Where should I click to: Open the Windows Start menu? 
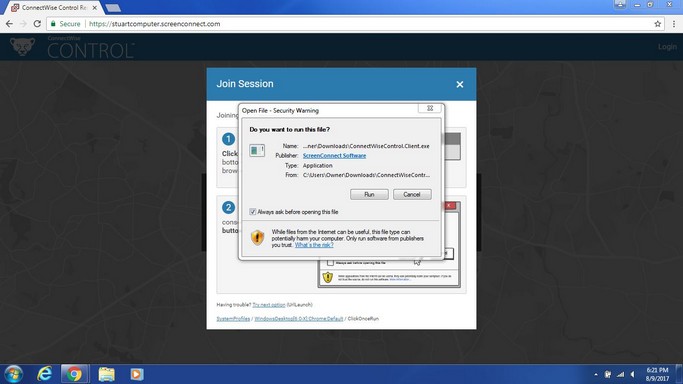pos(14,374)
